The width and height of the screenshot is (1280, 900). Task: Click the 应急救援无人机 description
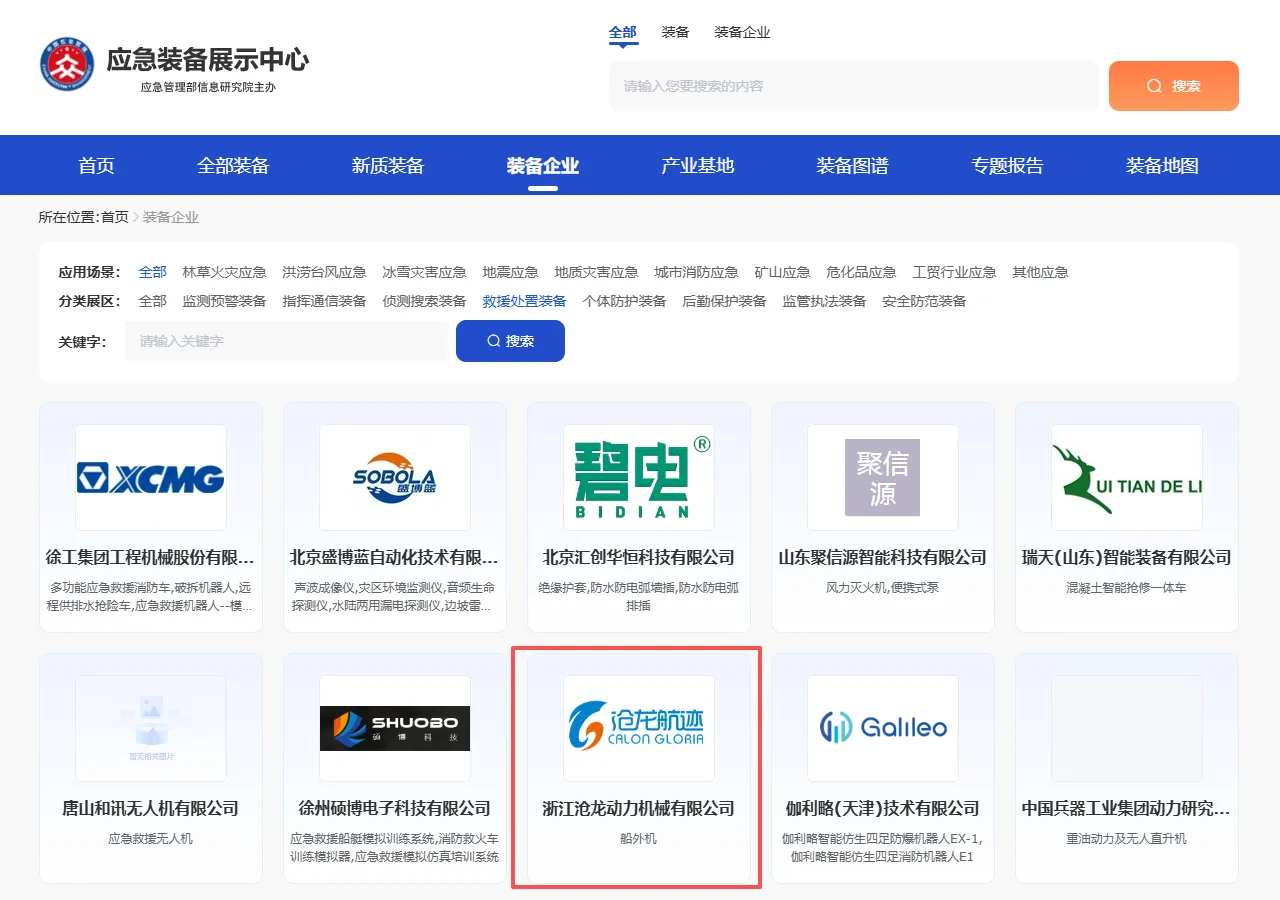[151, 838]
